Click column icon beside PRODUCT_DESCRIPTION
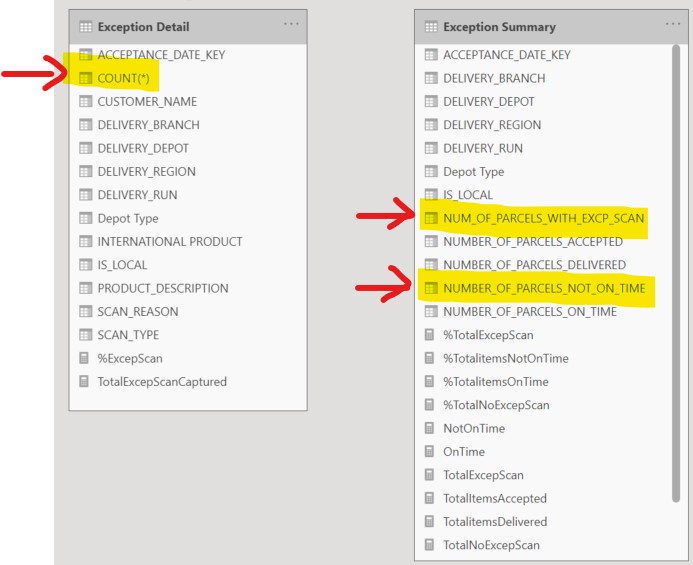Image resolution: width=693 pixels, height=565 pixels. pyautogui.click(x=85, y=288)
